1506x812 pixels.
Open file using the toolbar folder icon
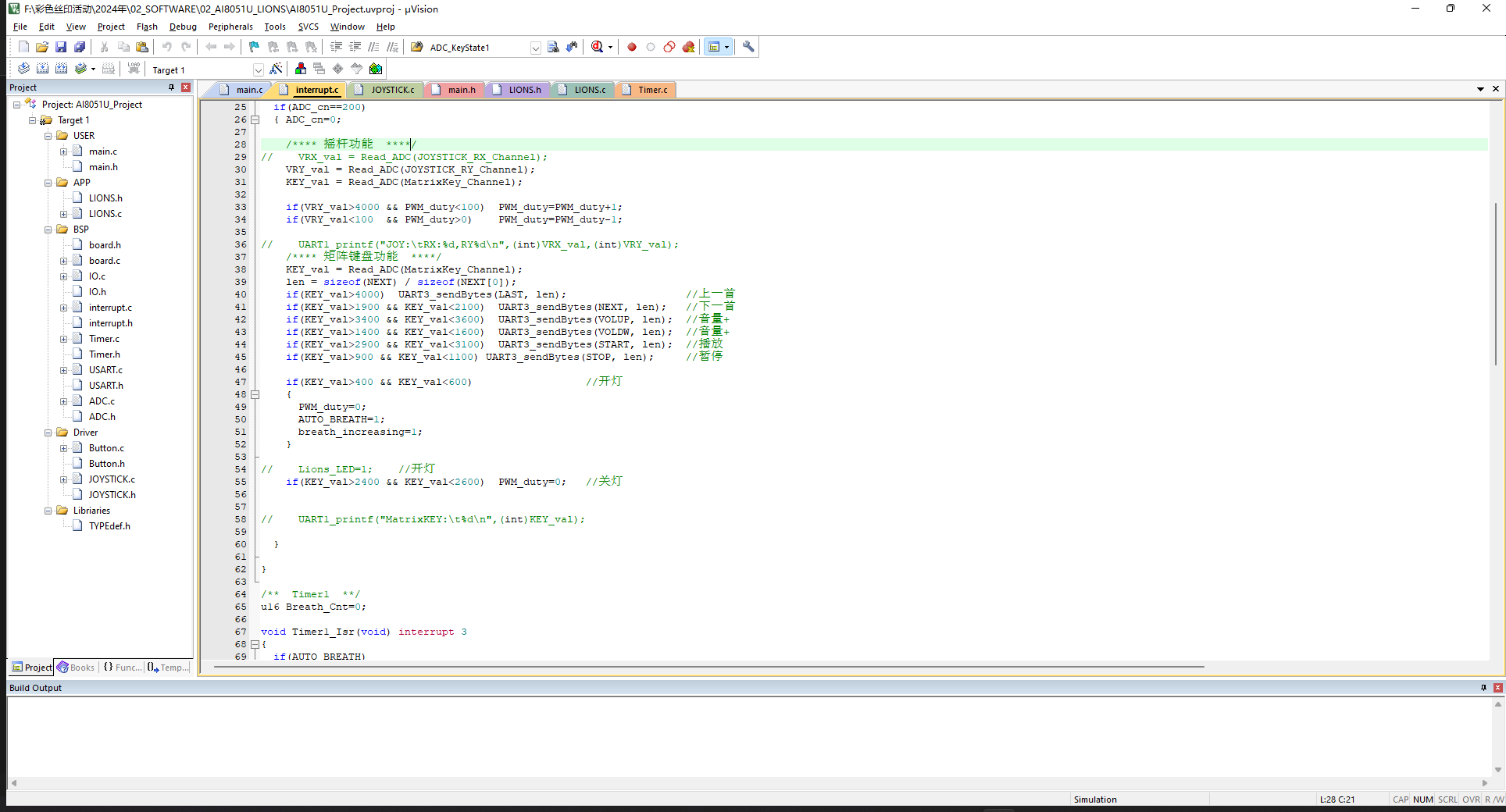tap(42, 47)
